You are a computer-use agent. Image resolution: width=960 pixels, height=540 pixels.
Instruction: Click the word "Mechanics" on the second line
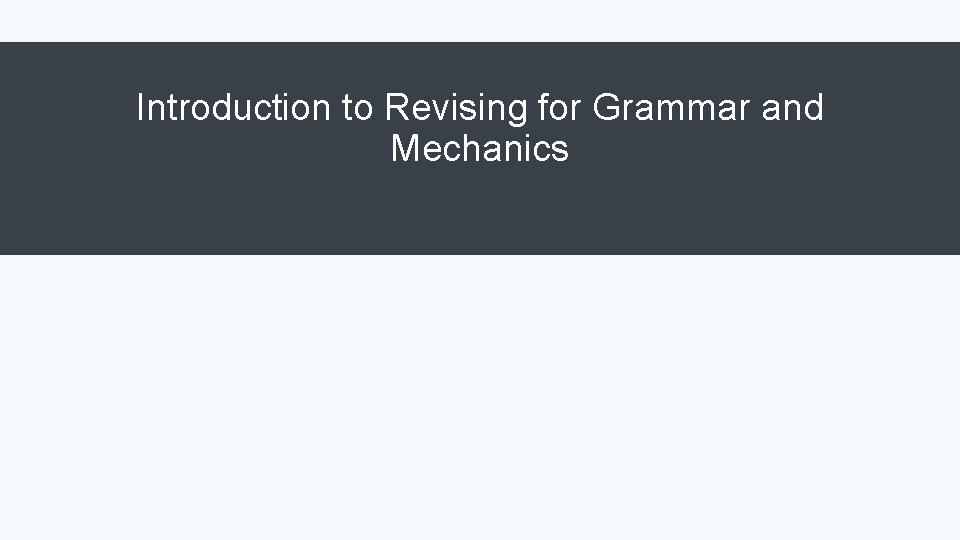[480, 148]
